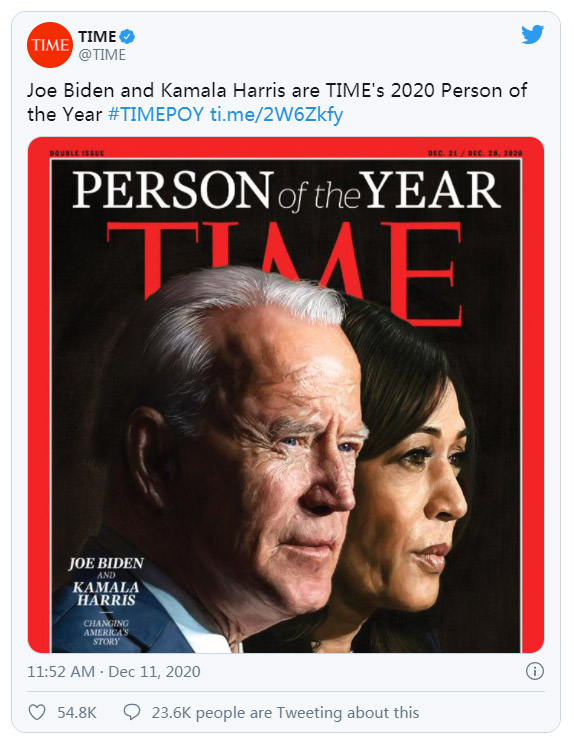
Task: Follow the ti.me/2W6Zkfy link
Action: pyautogui.click(x=277, y=115)
